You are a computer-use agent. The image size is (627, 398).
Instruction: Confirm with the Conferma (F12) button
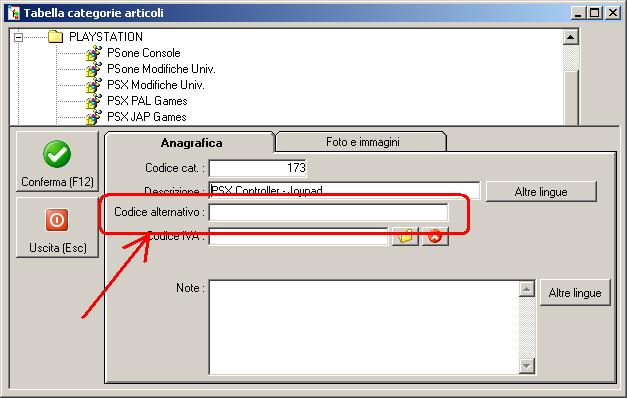click(x=57, y=162)
